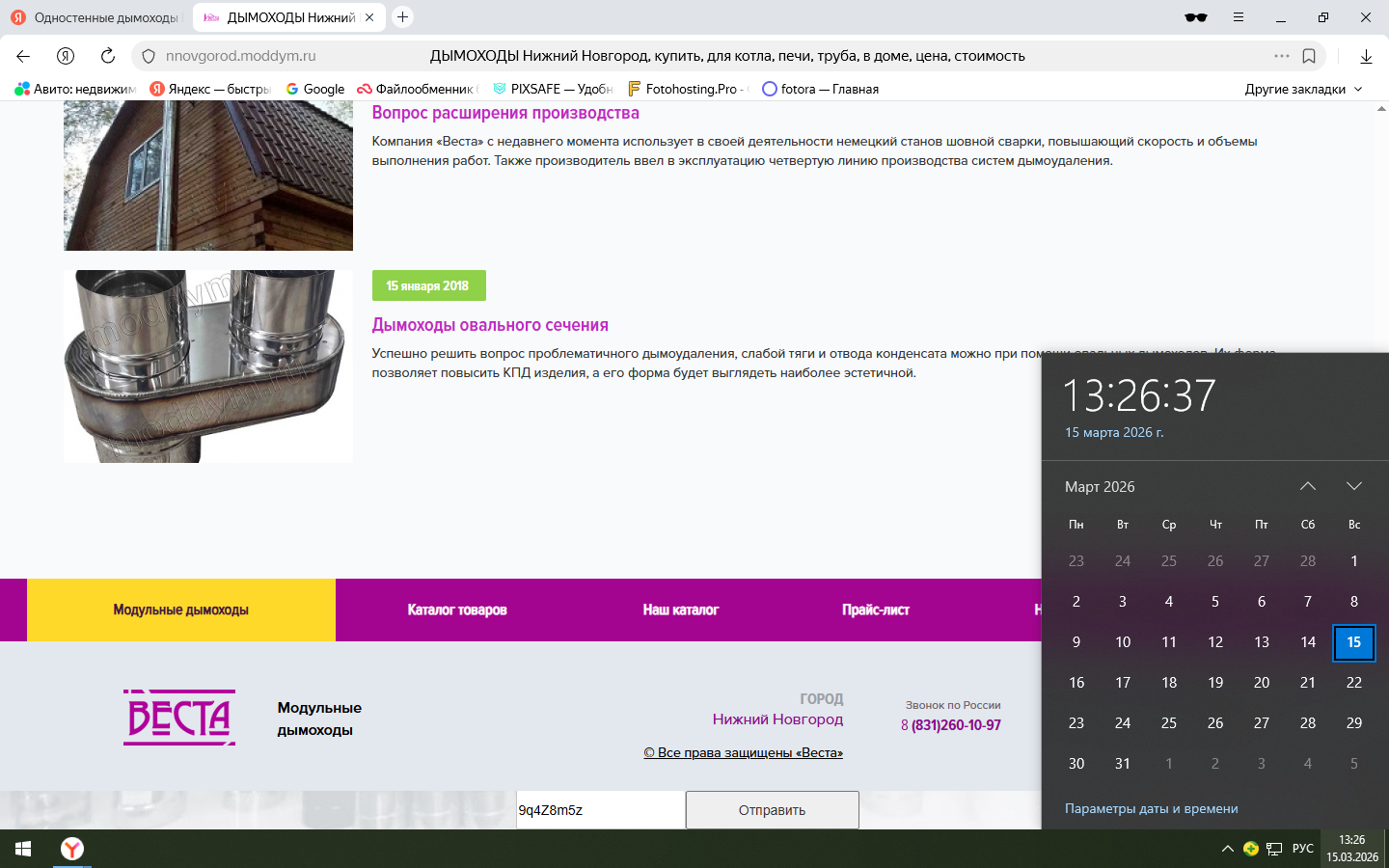Image resolution: width=1389 pixels, height=868 pixels.
Task: Show hidden system tray icons
Action: point(1227,849)
